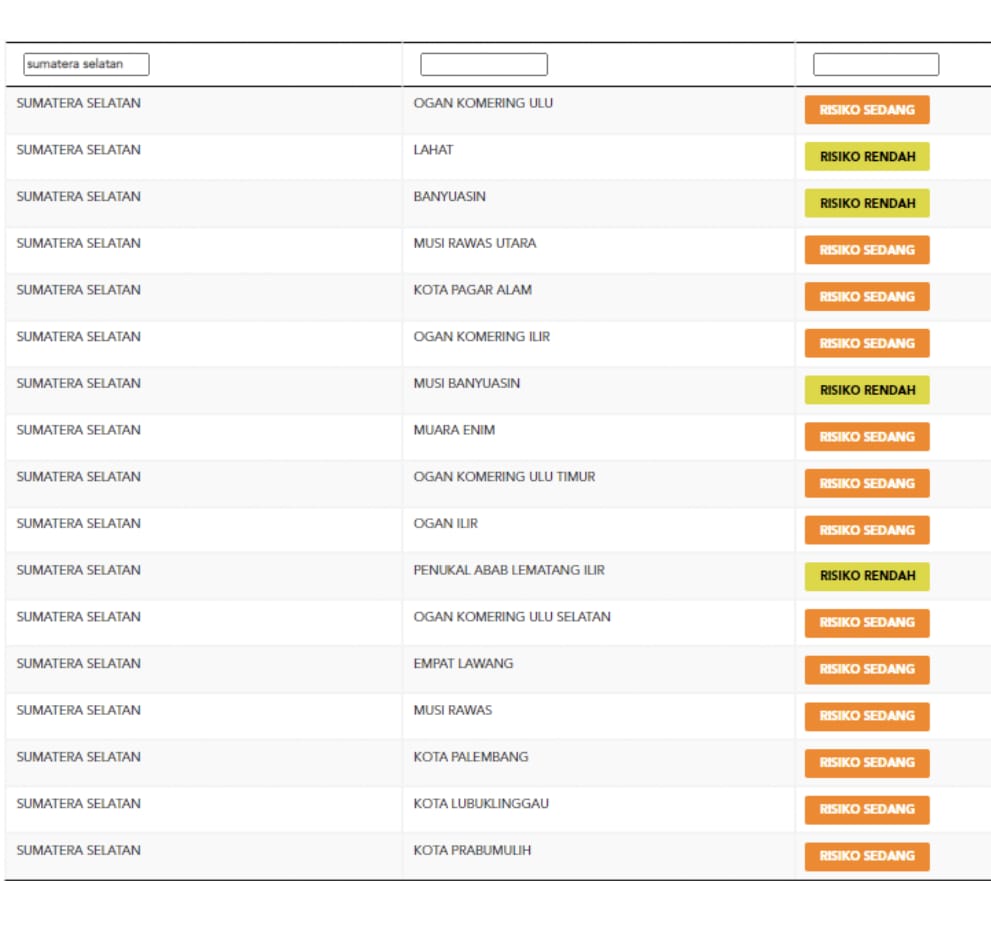Open Risiko Sedang badge for Ogan Komering Ilir
The width and height of the screenshot is (991, 927).
click(867, 344)
